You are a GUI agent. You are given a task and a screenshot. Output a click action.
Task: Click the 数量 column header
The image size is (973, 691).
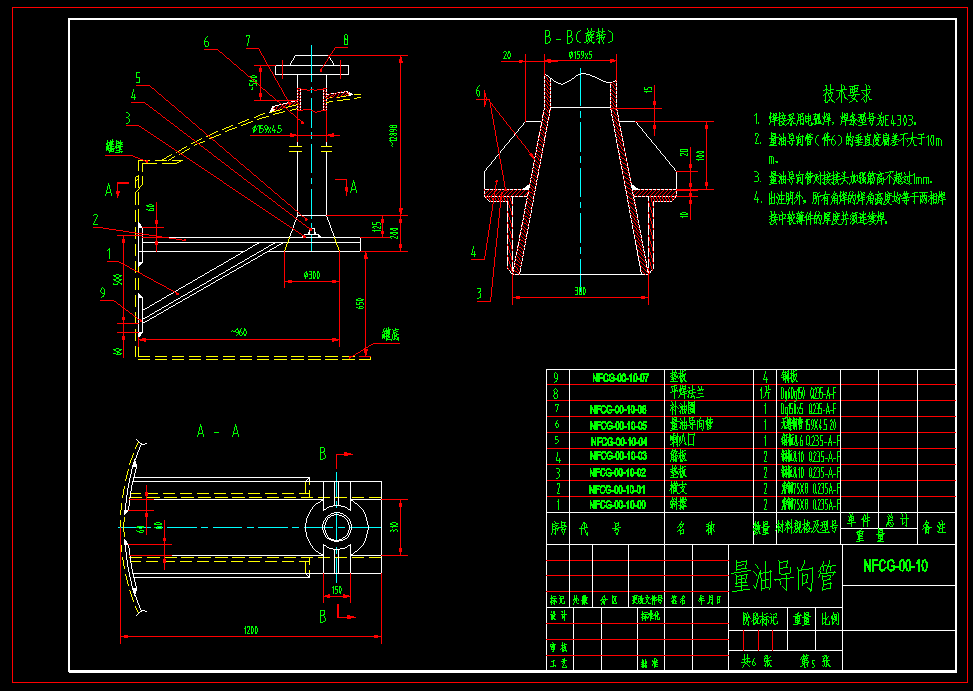click(x=761, y=528)
